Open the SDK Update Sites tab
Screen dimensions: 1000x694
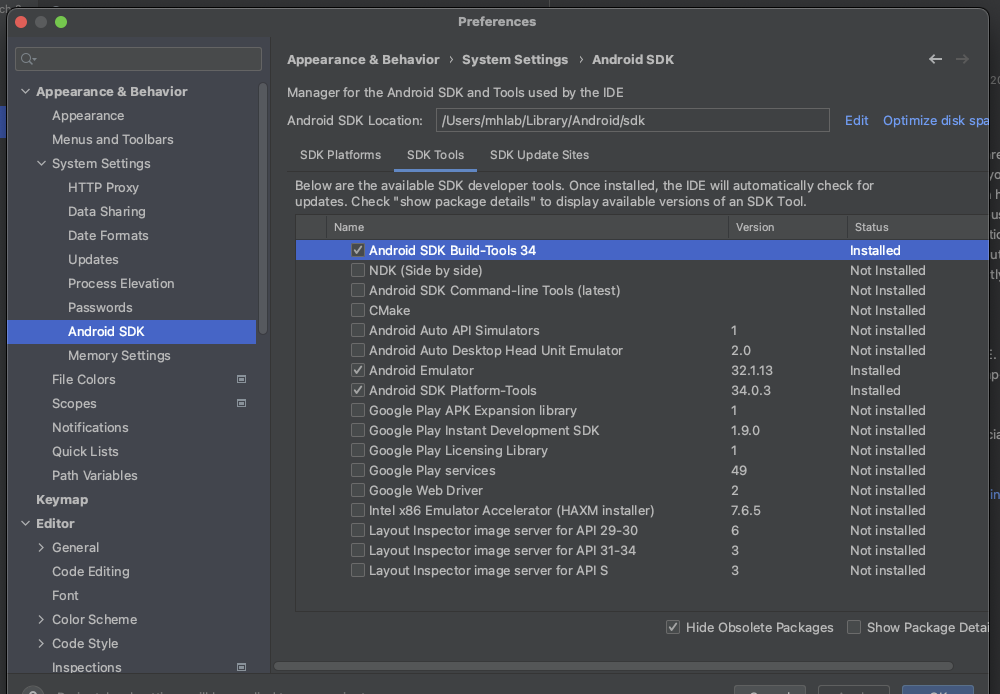tap(540, 155)
